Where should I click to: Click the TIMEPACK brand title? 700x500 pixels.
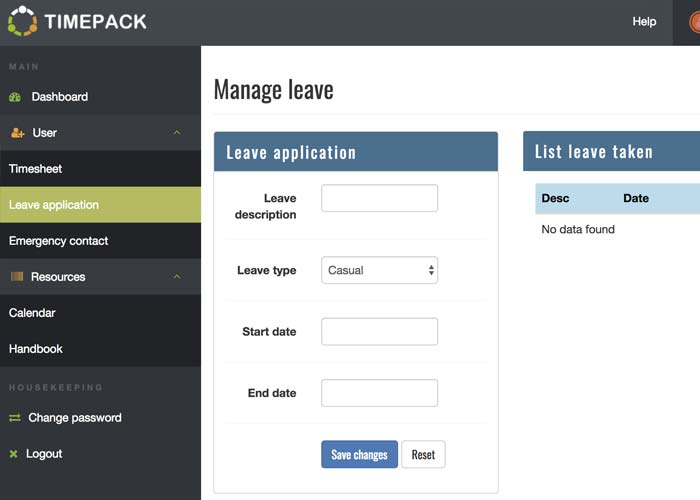click(96, 21)
